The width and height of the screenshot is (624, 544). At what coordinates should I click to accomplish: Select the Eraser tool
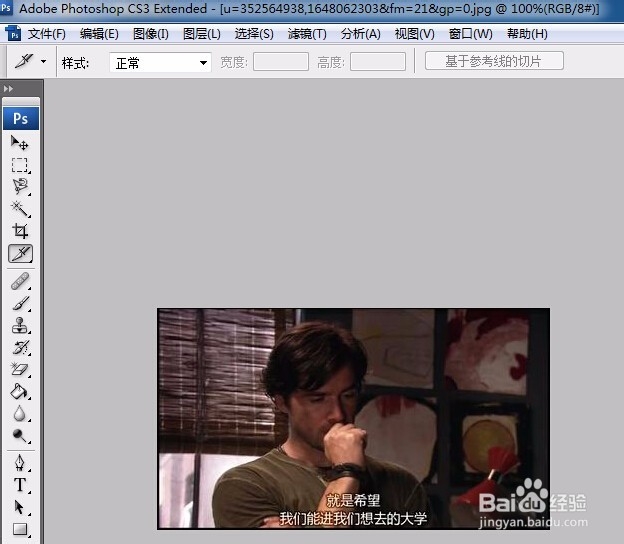point(20,370)
